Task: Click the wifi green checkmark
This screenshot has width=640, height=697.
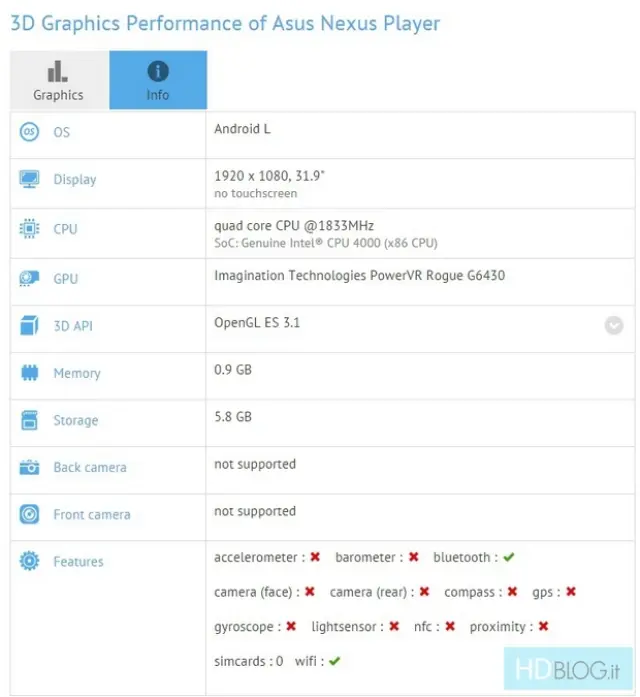Action: coord(334,661)
